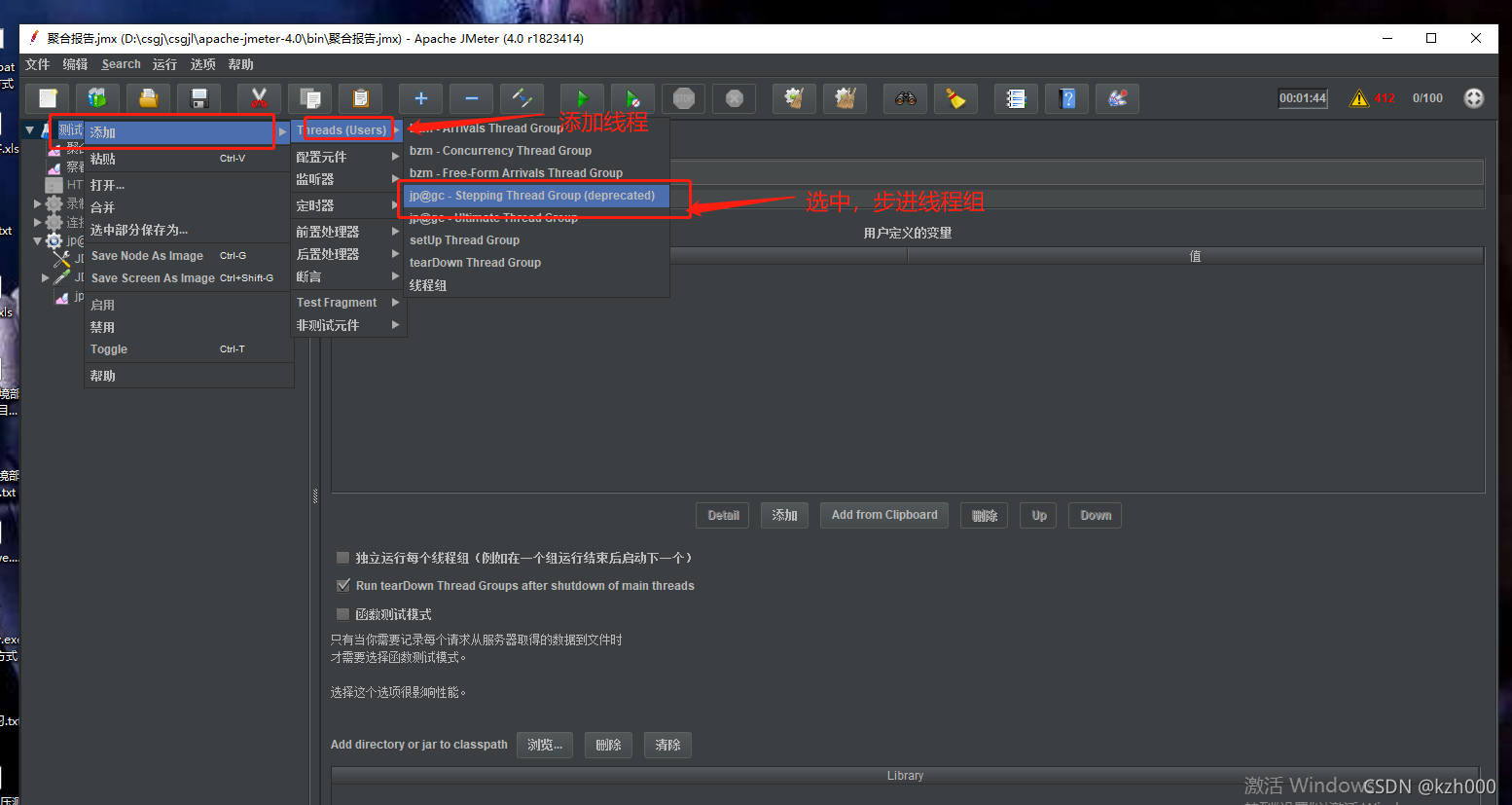1512x805 pixels.
Task: Click the Library column header
Action: coord(905,776)
